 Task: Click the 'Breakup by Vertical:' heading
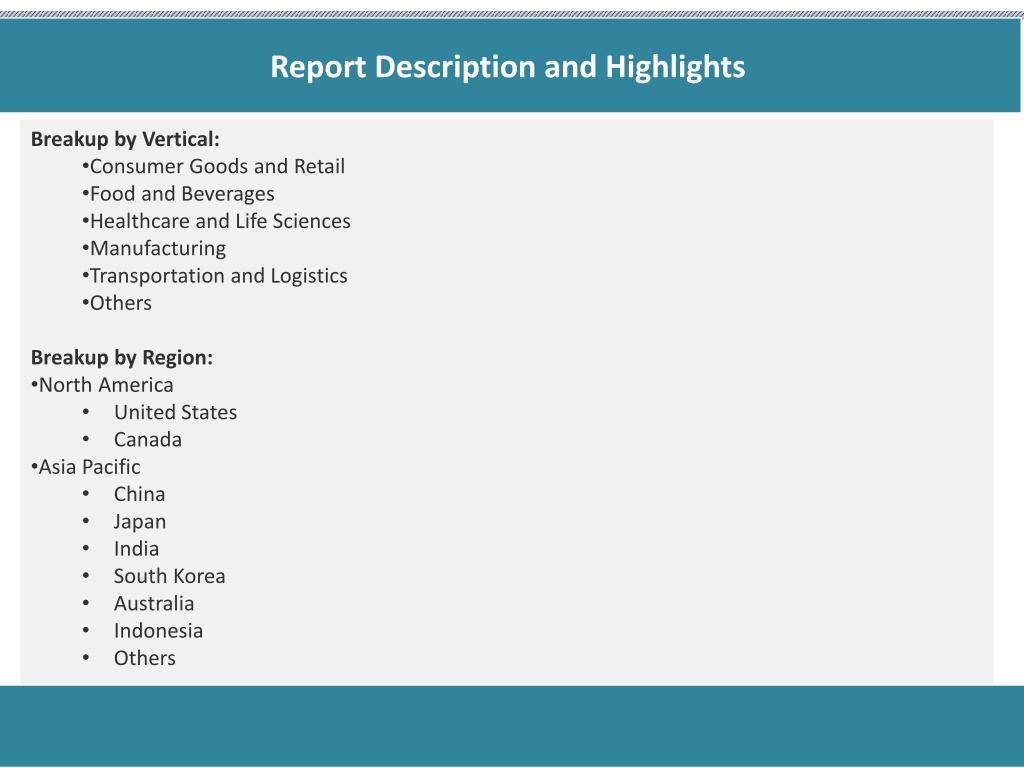click(125, 139)
